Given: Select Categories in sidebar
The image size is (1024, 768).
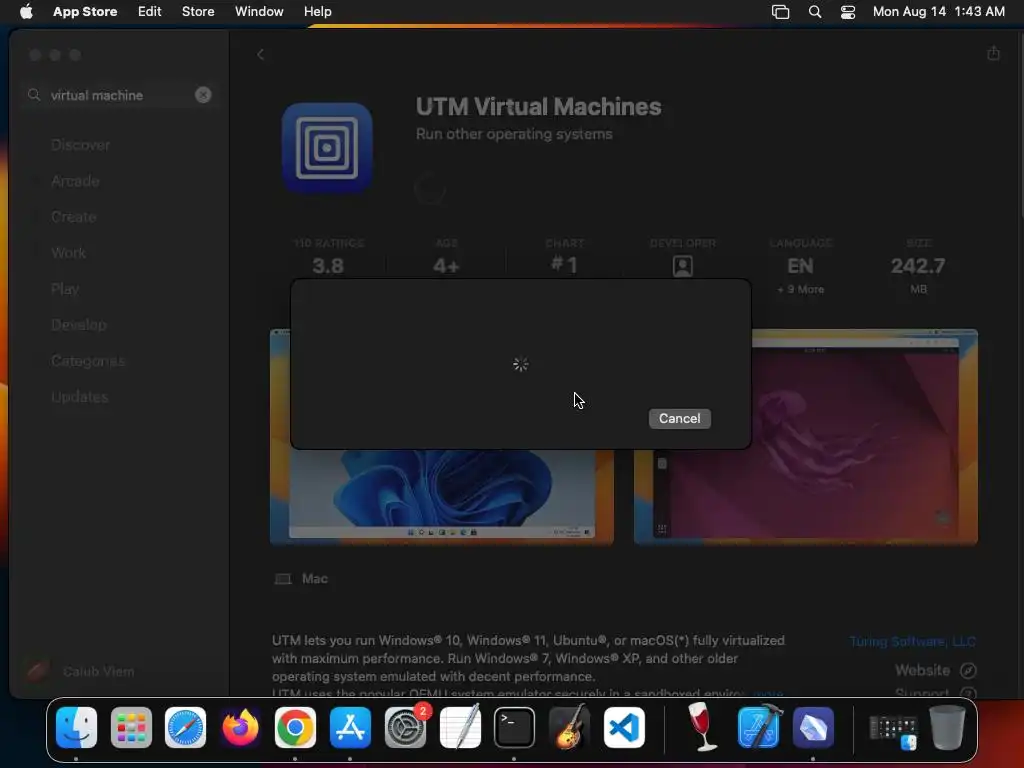Looking at the screenshot, I should click(88, 360).
